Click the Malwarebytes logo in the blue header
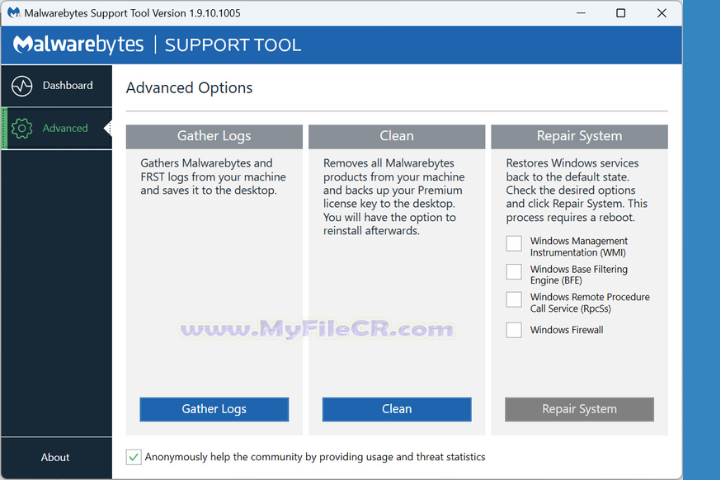 pyautogui.click(x=79, y=45)
